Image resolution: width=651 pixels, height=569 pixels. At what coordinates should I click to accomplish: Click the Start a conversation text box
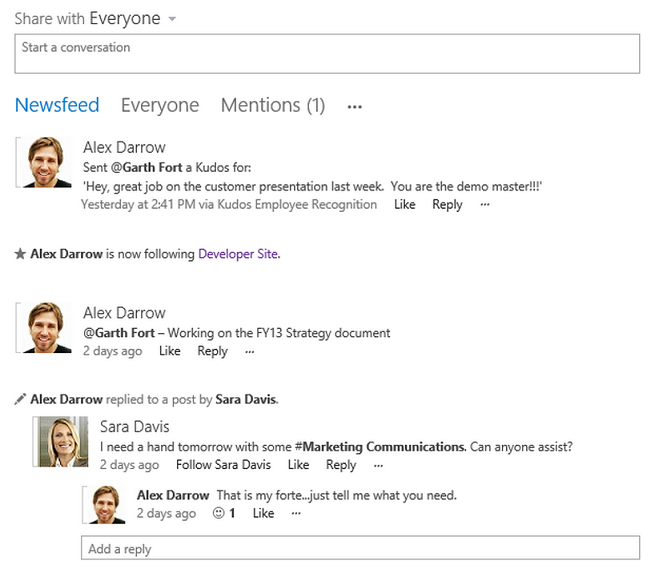point(326,54)
